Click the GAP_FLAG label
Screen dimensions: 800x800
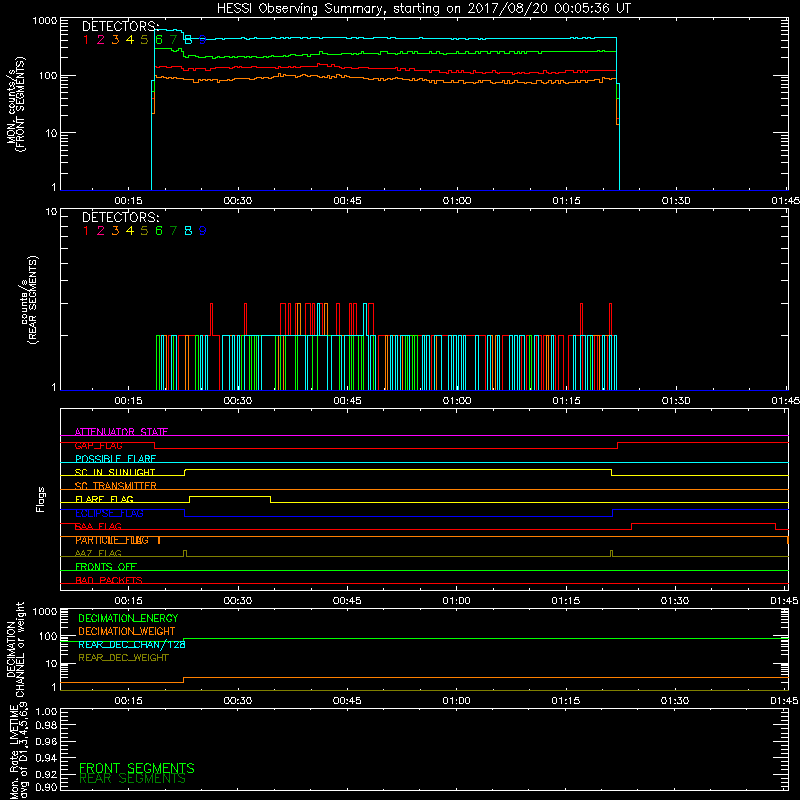point(98,445)
